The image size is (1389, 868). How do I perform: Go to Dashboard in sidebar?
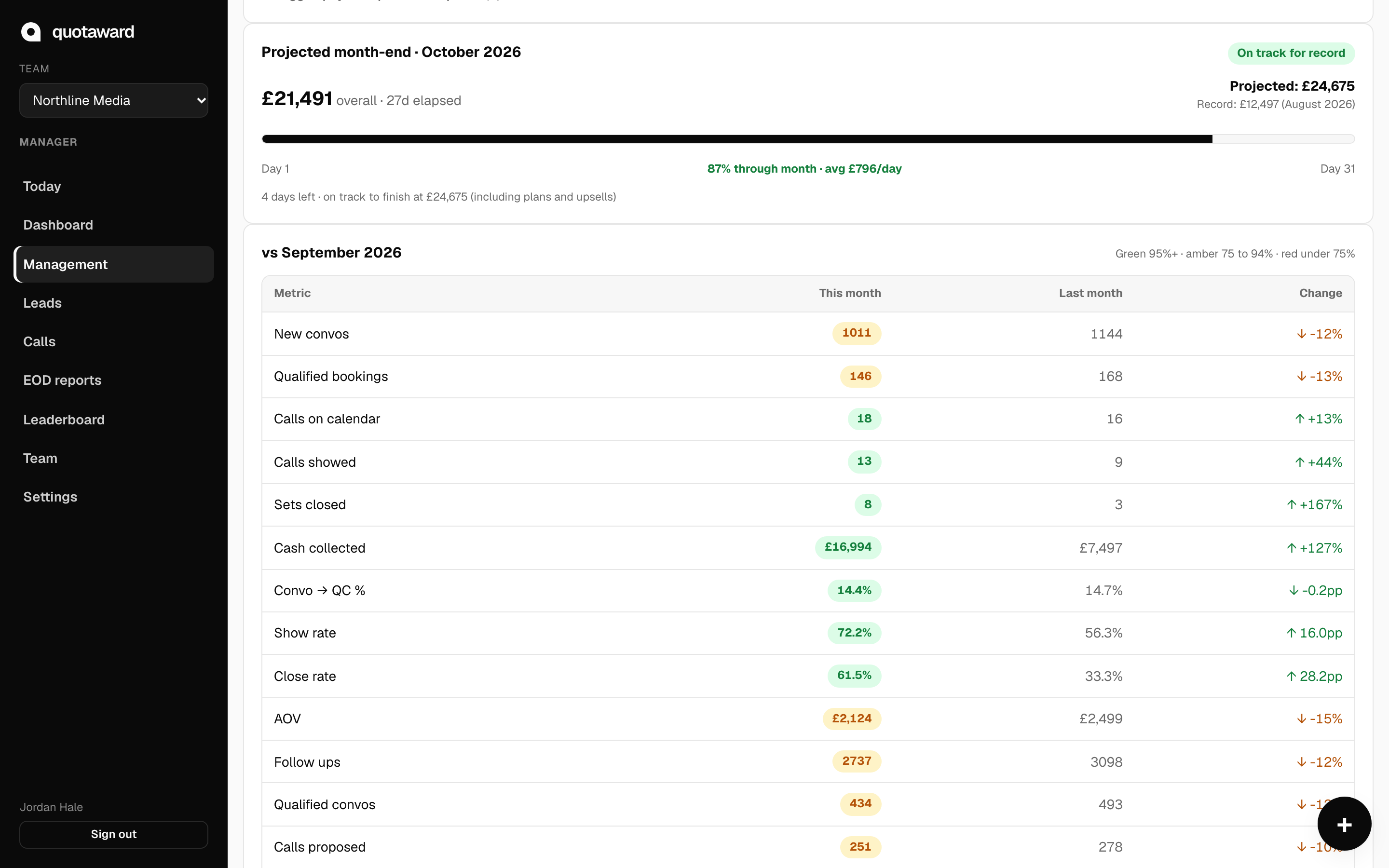pos(58,225)
